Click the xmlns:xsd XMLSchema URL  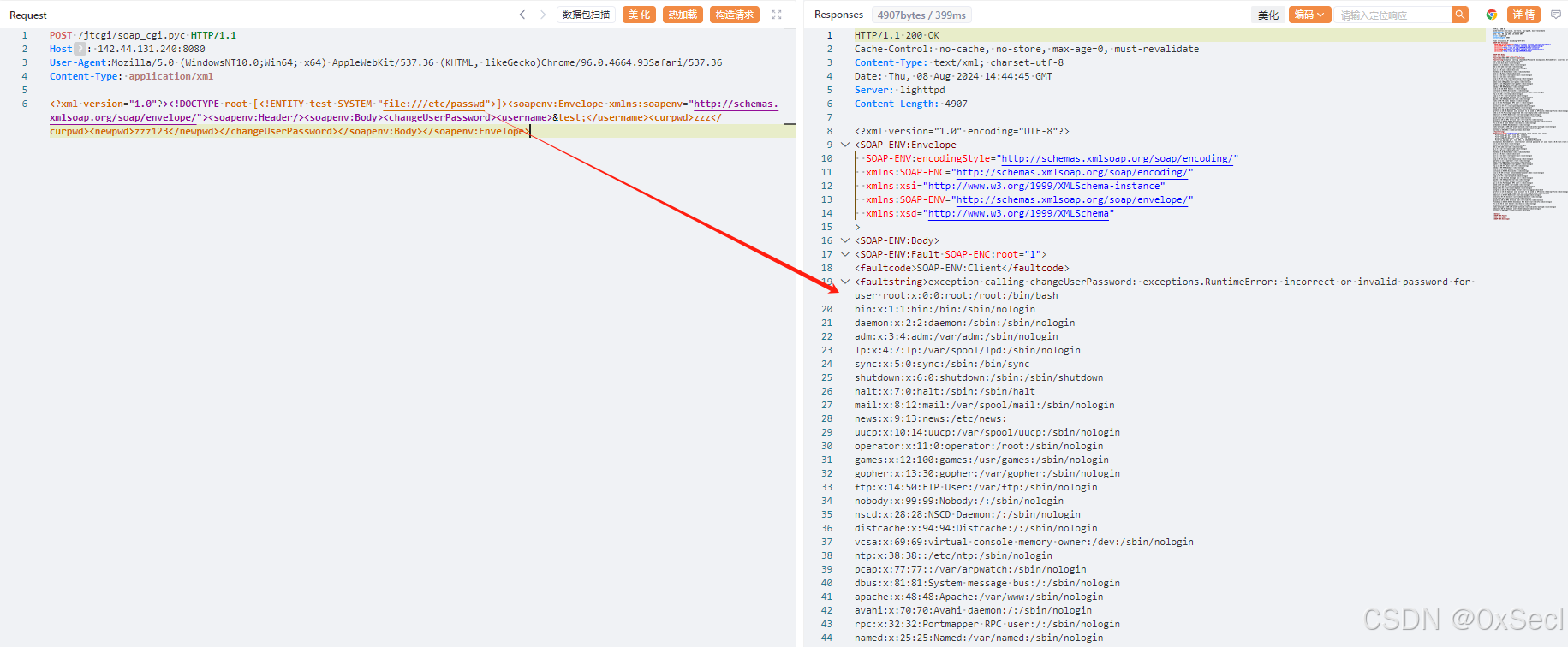pyautogui.click(x=1018, y=213)
